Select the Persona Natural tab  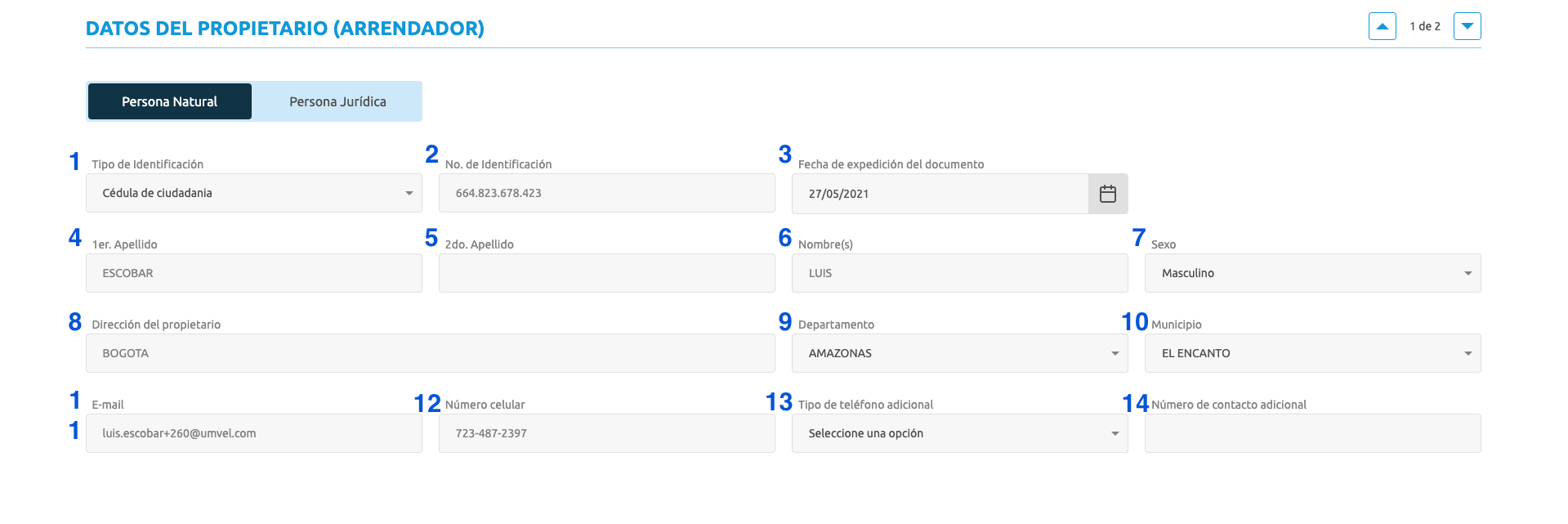[170, 101]
